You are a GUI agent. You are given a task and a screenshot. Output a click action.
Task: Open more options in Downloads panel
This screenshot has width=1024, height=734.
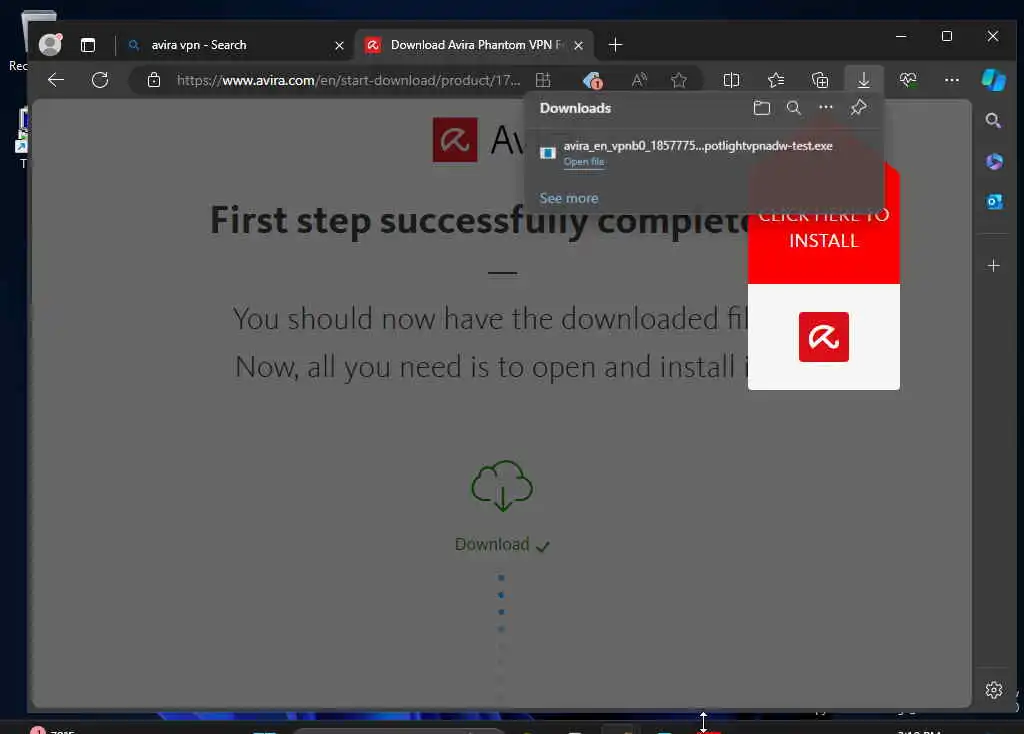825,107
